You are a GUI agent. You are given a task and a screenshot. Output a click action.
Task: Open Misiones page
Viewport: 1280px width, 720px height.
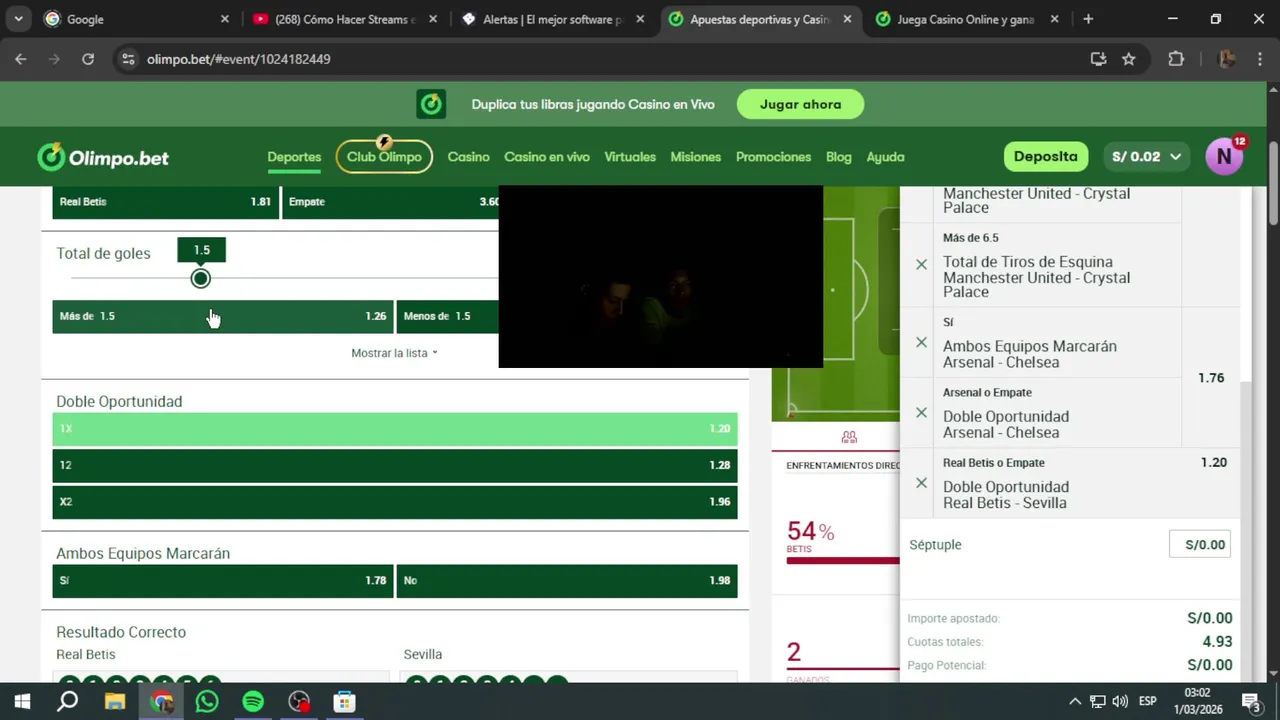pos(696,157)
